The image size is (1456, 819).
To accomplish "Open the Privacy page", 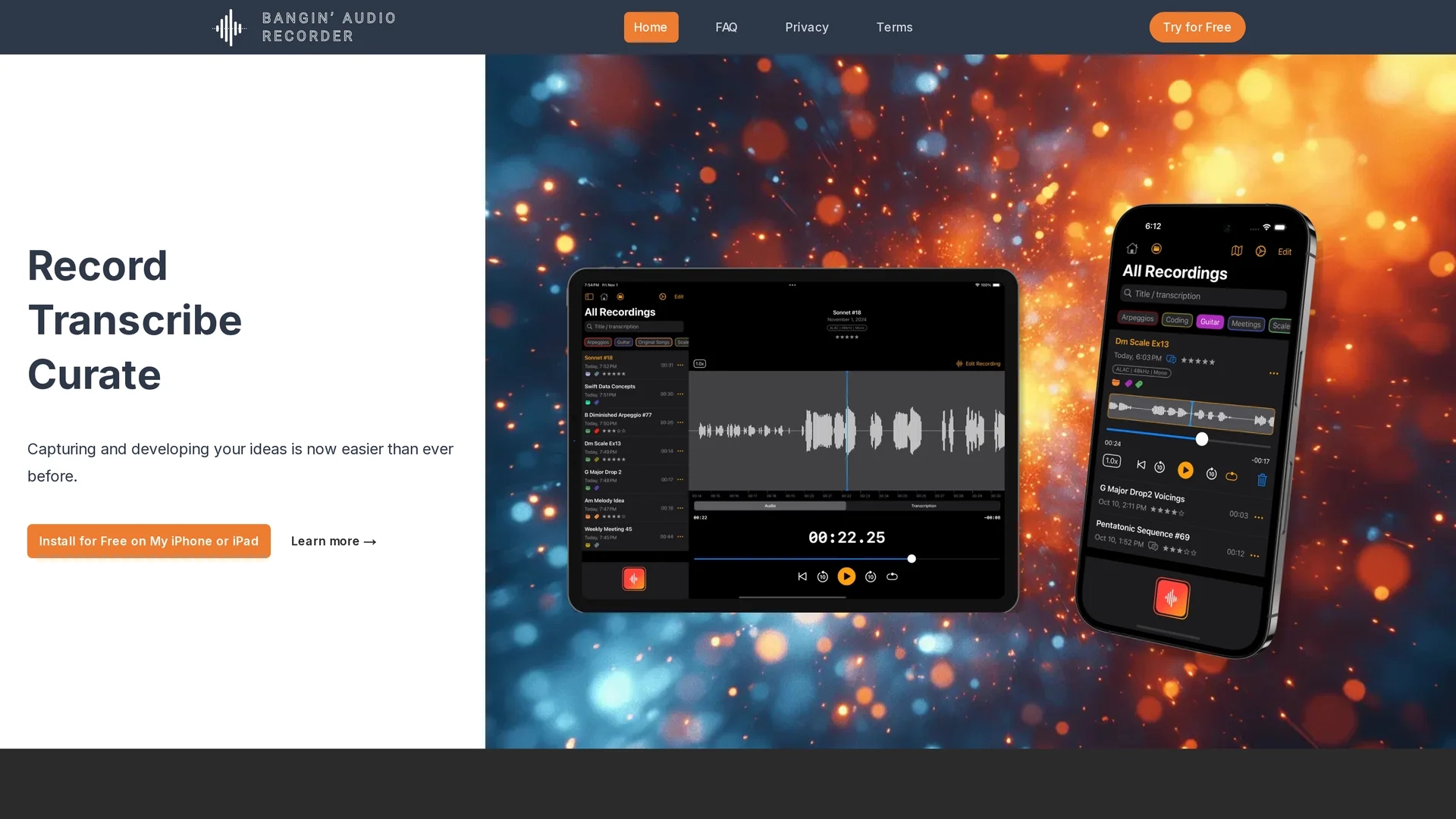I will 806,27.
